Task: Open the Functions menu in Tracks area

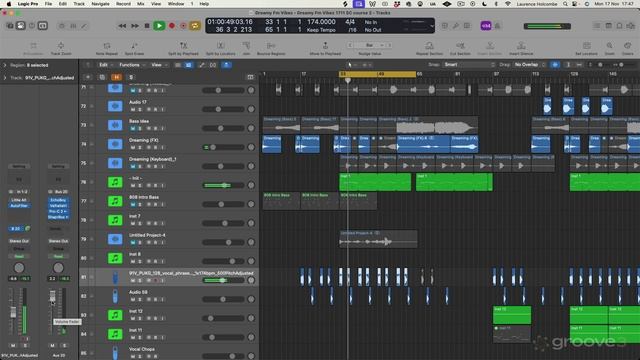Action: pyautogui.click(x=131, y=65)
